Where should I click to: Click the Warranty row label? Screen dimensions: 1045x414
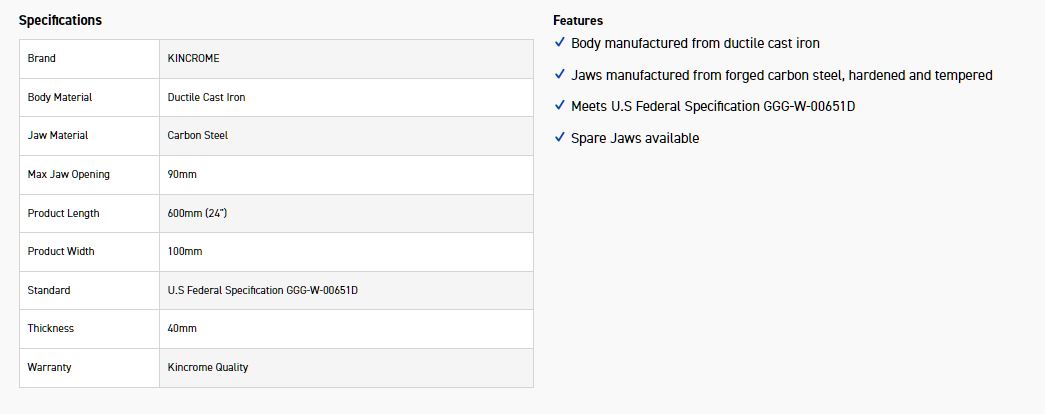click(x=50, y=367)
